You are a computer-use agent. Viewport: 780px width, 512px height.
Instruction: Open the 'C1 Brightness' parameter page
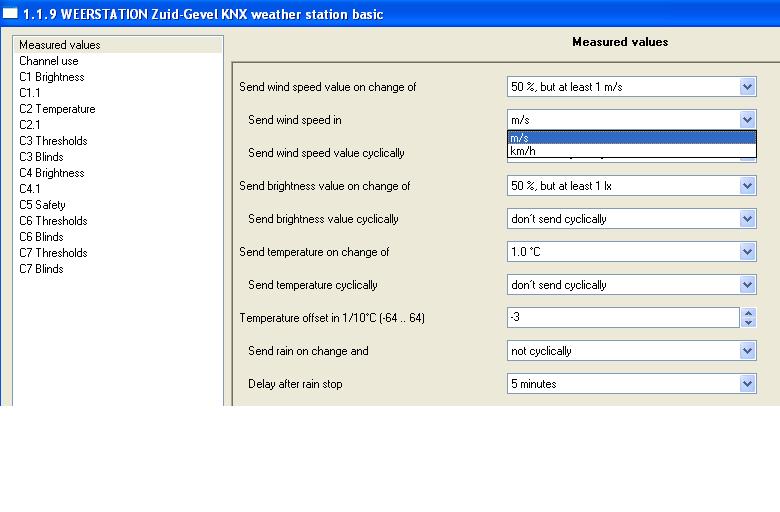coord(52,77)
